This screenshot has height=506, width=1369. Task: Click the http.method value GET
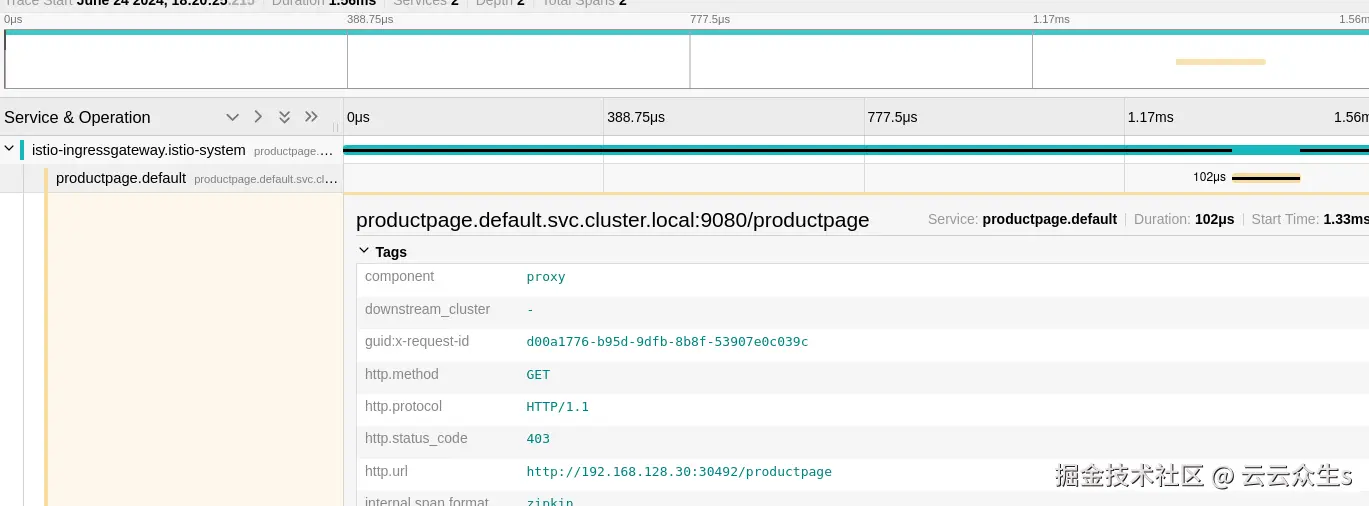(538, 375)
